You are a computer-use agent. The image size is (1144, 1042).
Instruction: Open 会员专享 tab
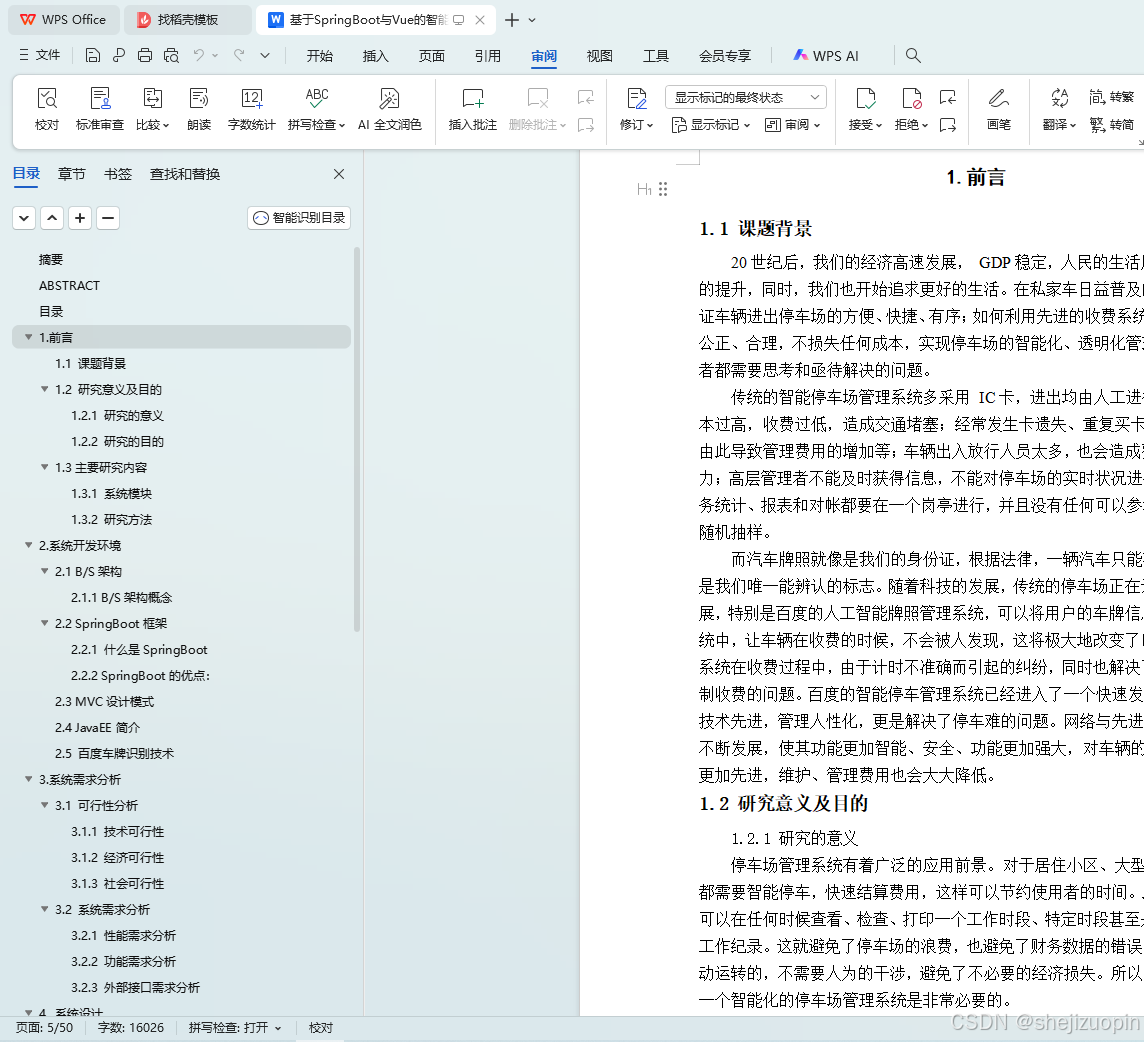click(724, 55)
